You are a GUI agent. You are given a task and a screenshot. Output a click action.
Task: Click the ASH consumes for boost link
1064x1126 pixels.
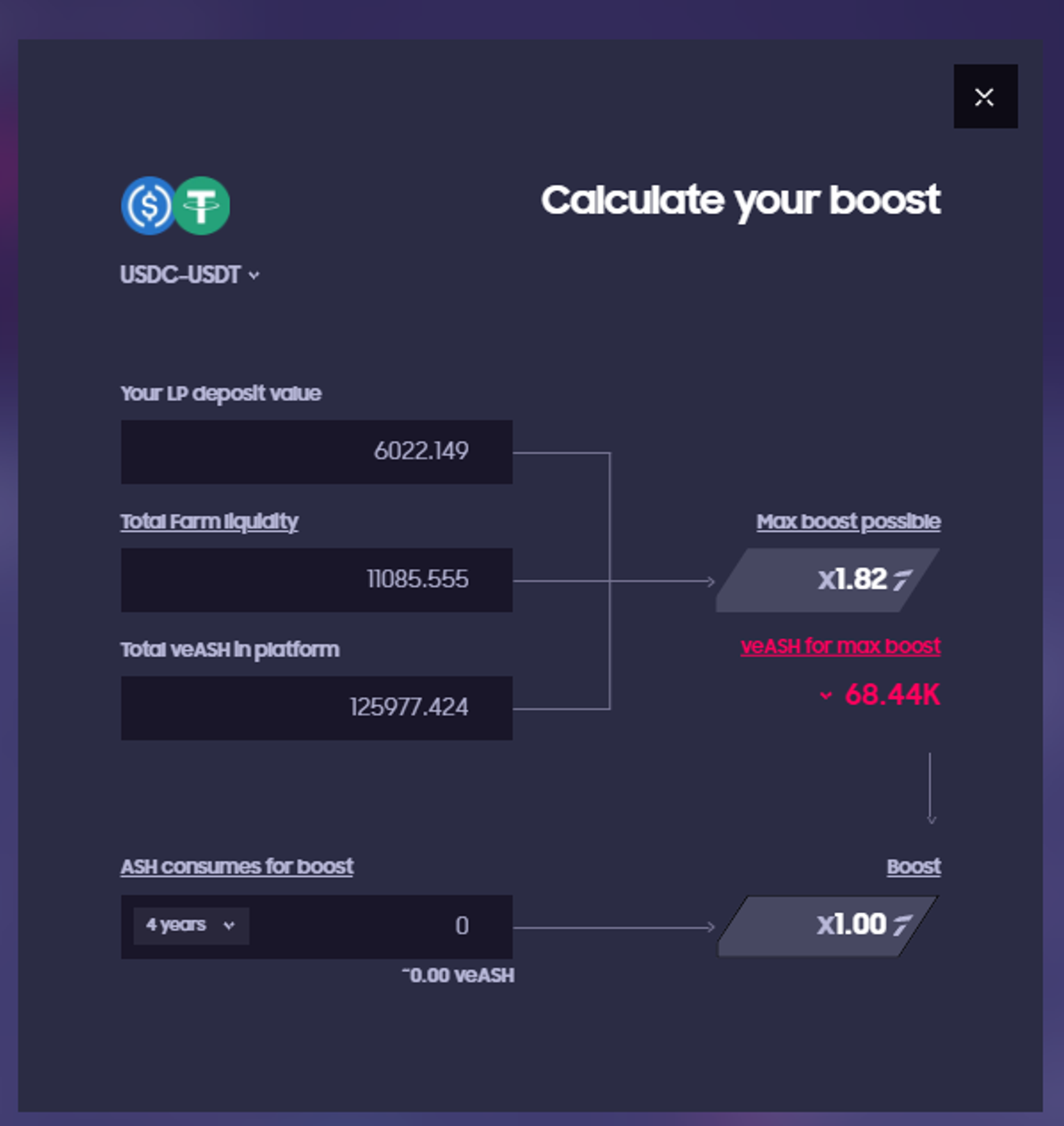point(237,867)
